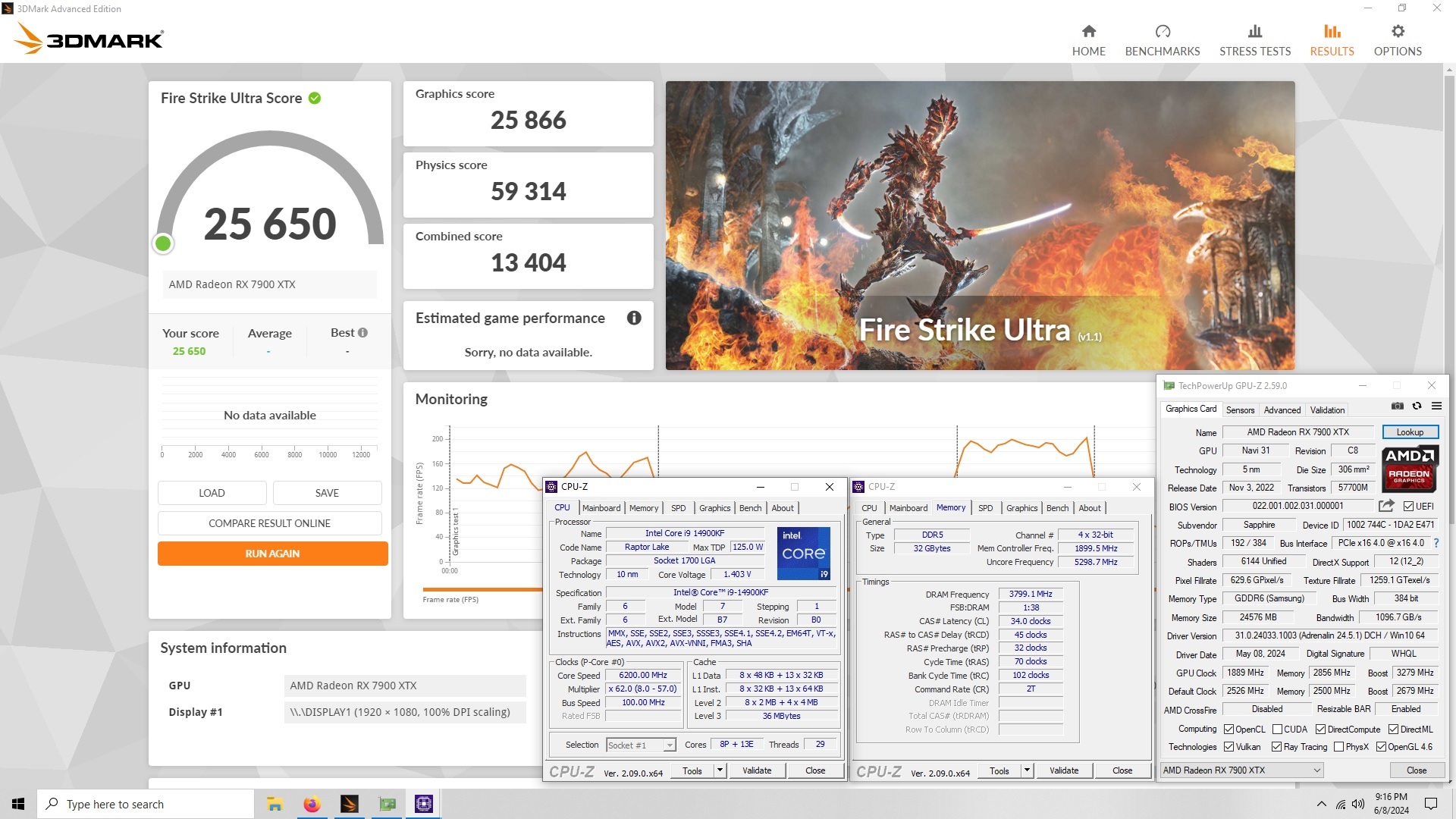Switch to GPU-Z via its taskbar icon
Image resolution: width=1456 pixels, height=819 pixels.
pos(387,804)
